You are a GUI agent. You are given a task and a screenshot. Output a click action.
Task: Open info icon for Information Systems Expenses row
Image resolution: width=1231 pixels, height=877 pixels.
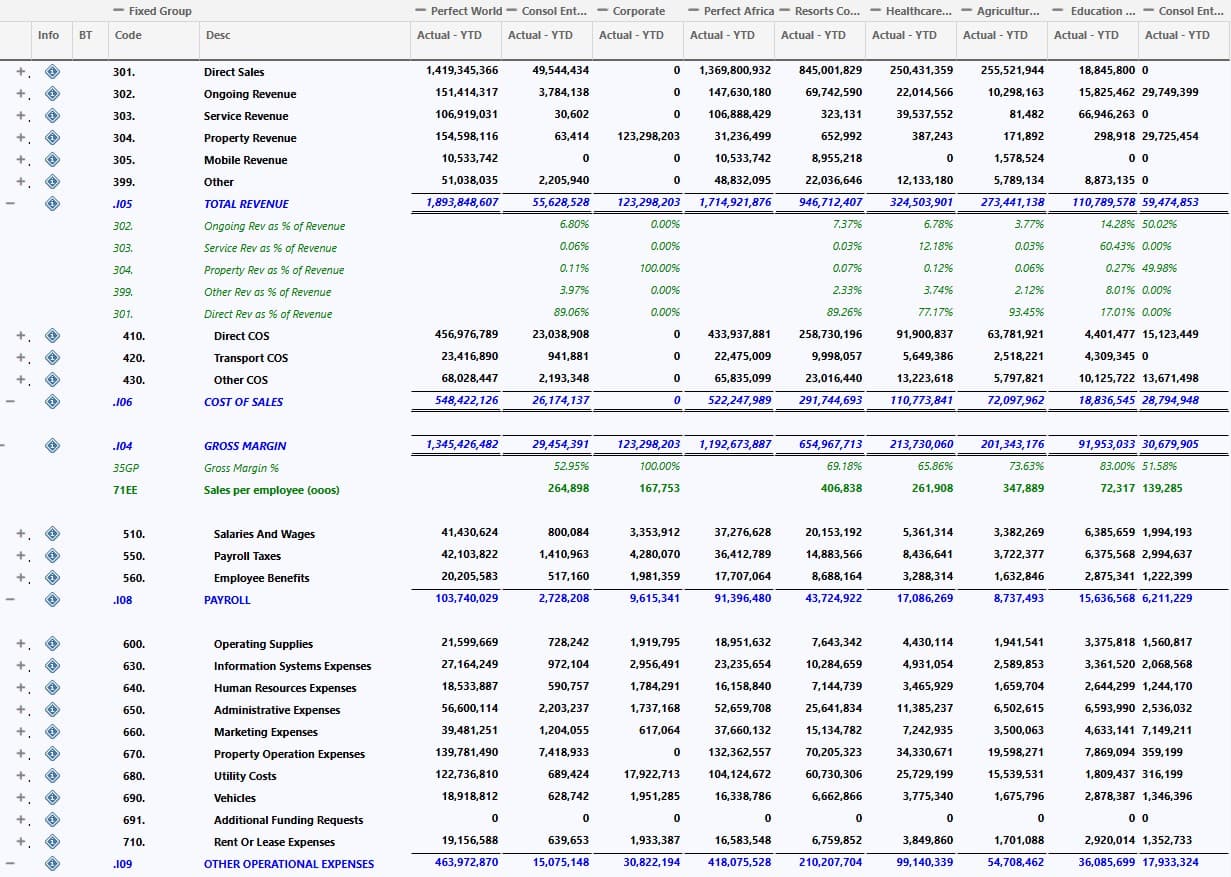53,666
